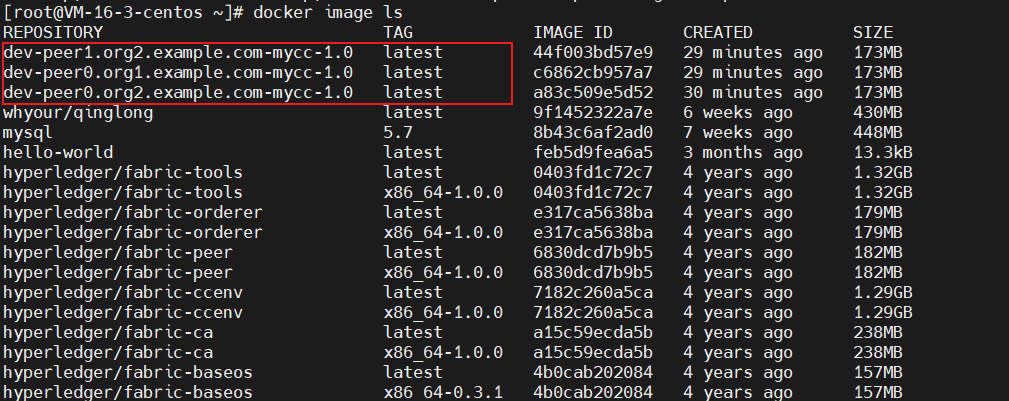The image size is (1009, 401).
Task: Select x86_64-1.0.0 tag of fabric-ccenv
Action: point(443,313)
